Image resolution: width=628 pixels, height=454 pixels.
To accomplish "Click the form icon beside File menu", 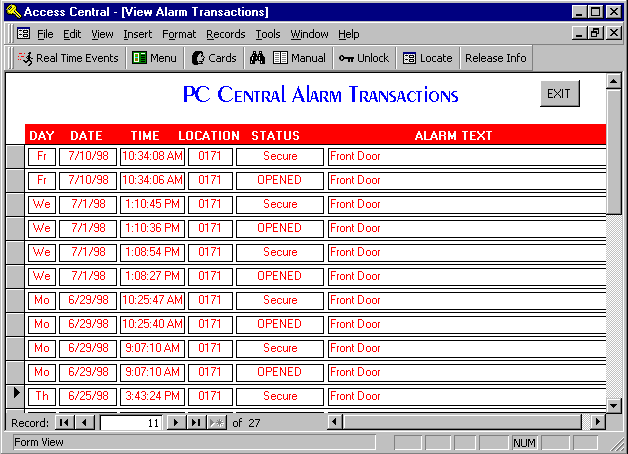I will pos(23,34).
